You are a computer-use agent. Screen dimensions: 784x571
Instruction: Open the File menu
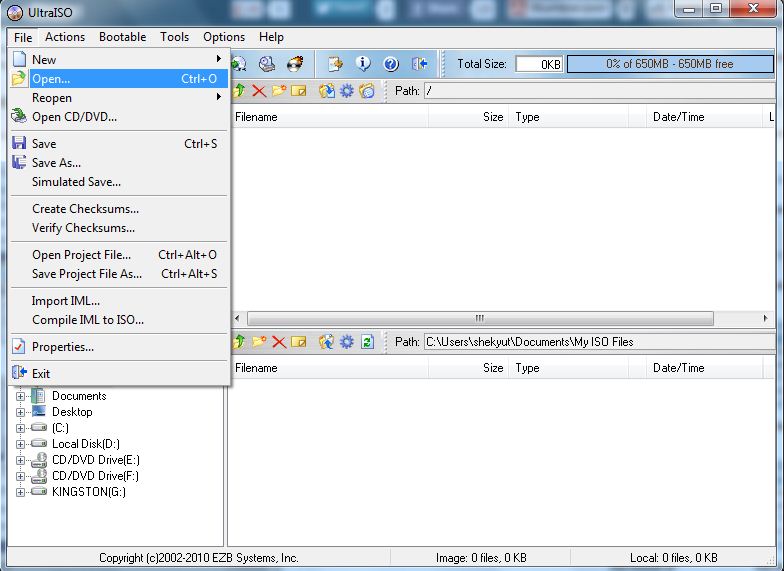pyautogui.click(x=23, y=37)
